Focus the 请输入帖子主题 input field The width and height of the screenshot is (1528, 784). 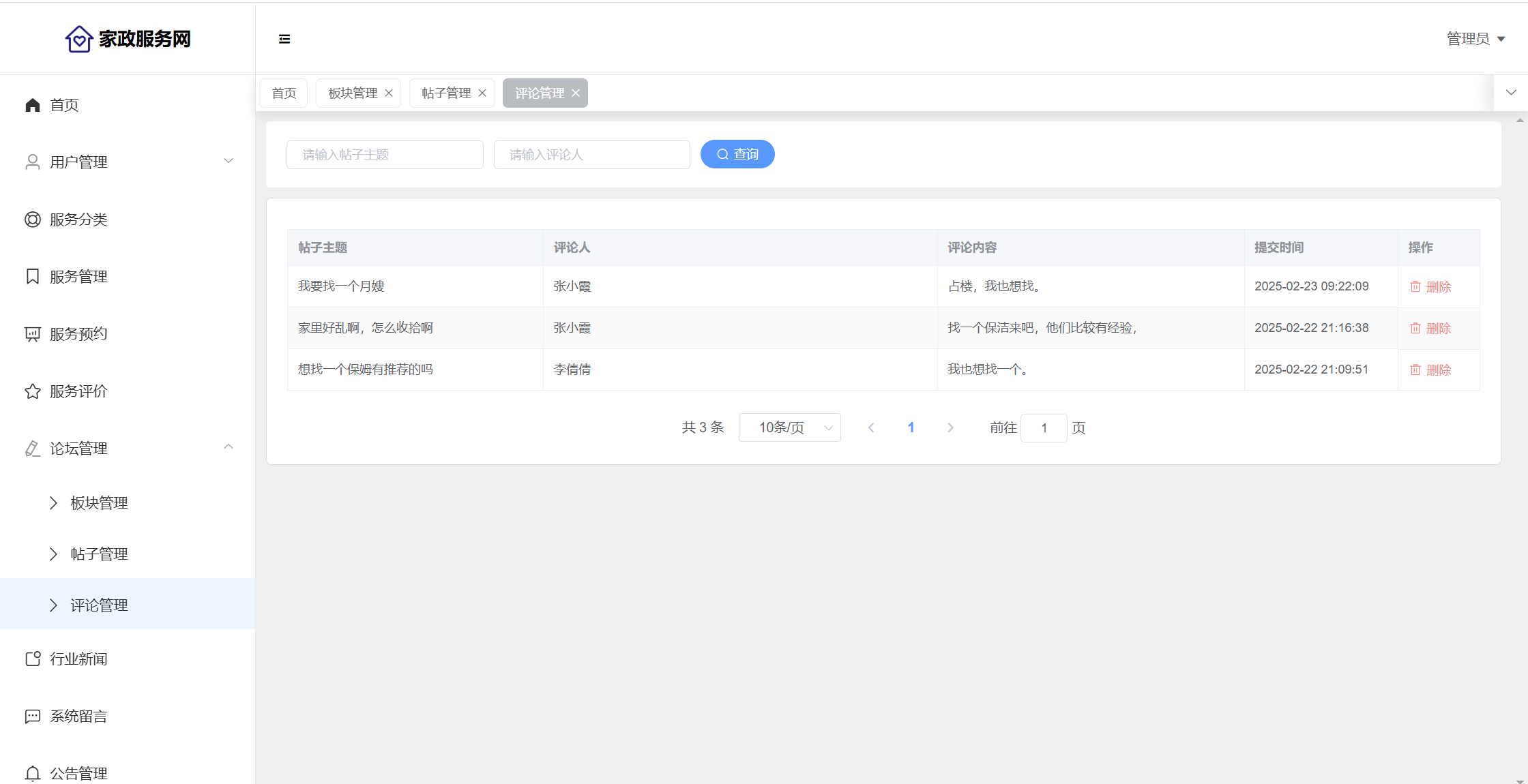[385, 155]
